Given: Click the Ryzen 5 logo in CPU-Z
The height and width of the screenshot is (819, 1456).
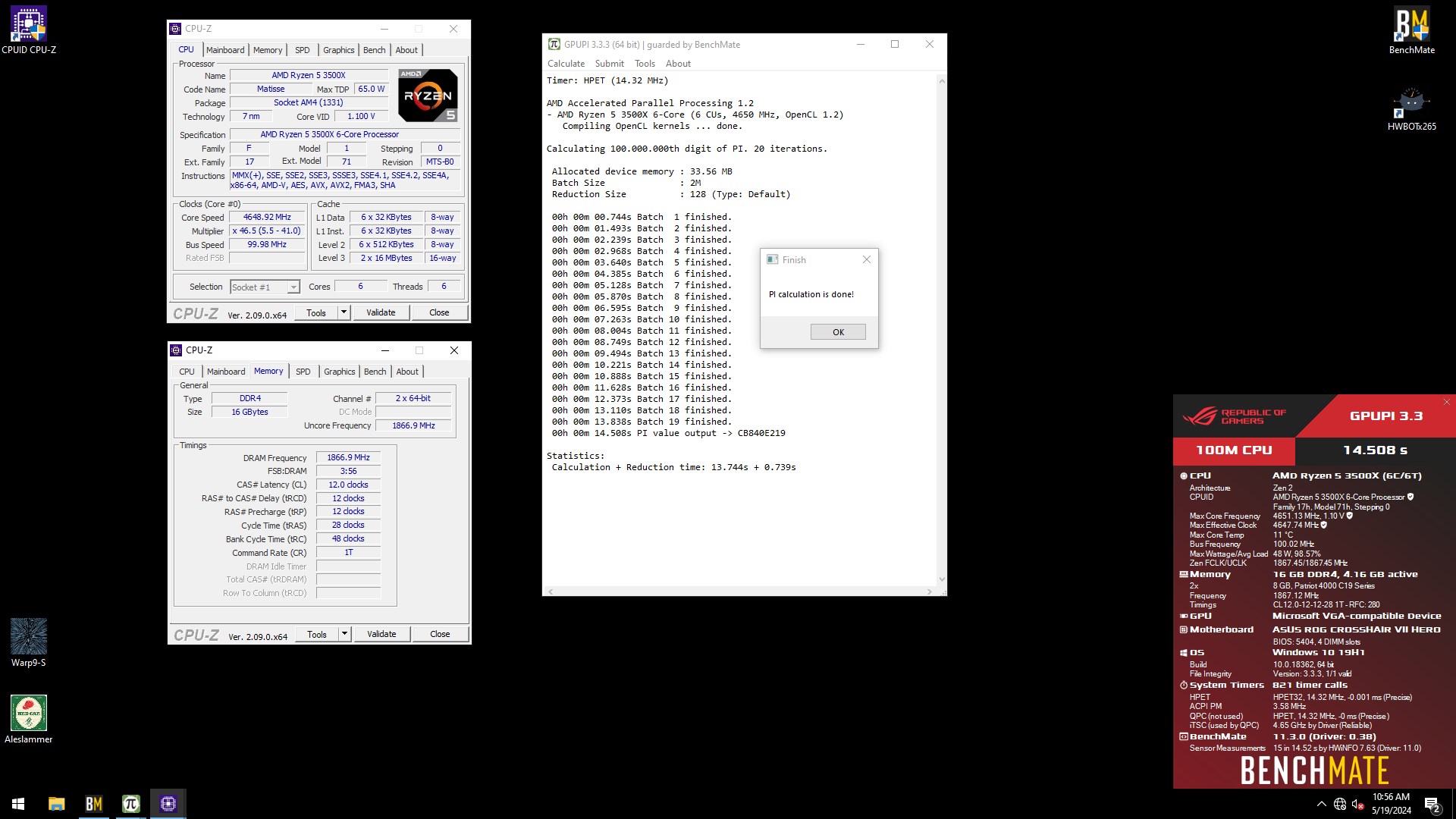Looking at the screenshot, I should 428,96.
